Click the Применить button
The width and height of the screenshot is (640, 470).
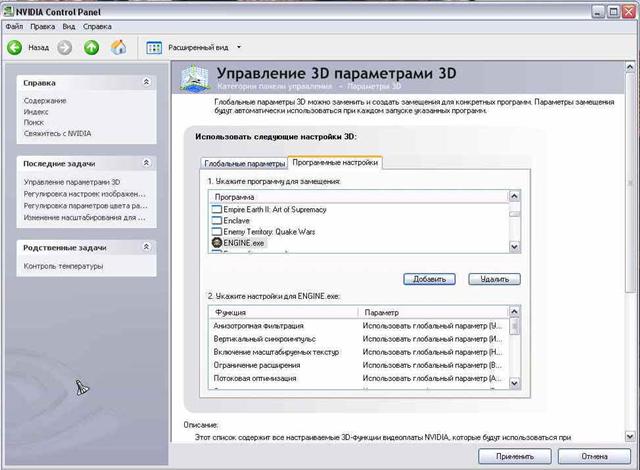pyautogui.click(x=515, y=456)
